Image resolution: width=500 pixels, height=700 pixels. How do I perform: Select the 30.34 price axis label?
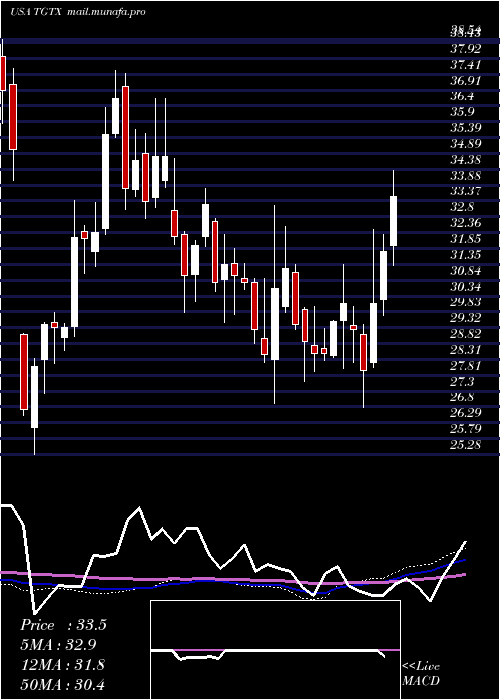(x=466, y=286)
